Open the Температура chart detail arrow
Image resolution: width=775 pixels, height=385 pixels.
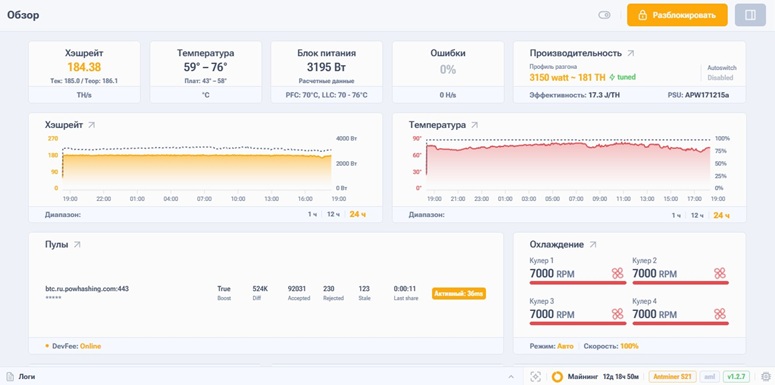click(474, 125)
